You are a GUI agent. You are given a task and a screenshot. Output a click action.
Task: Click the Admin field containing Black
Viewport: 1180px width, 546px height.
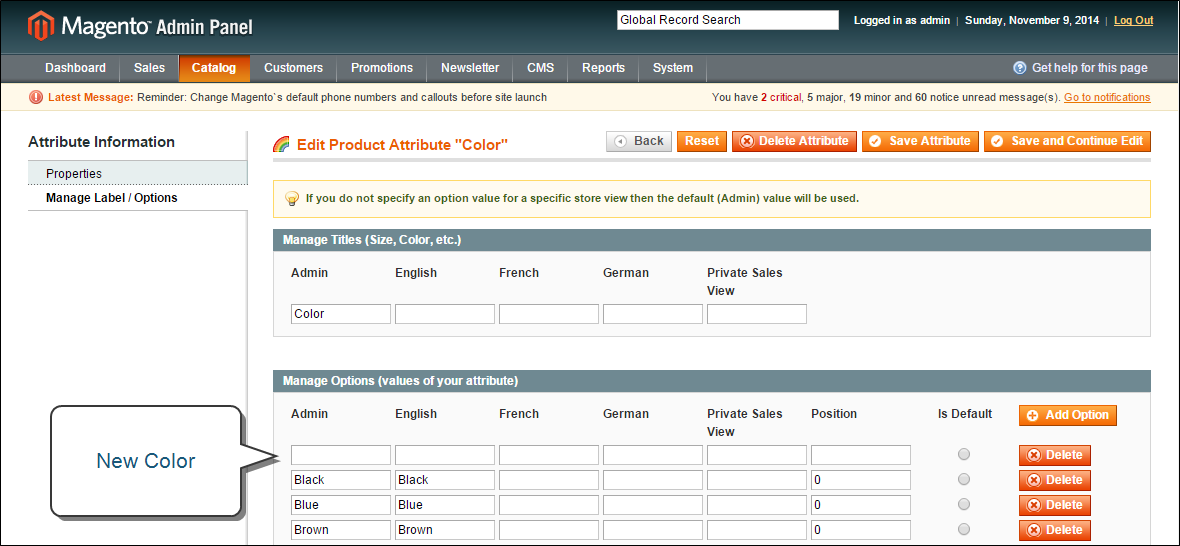341,480
